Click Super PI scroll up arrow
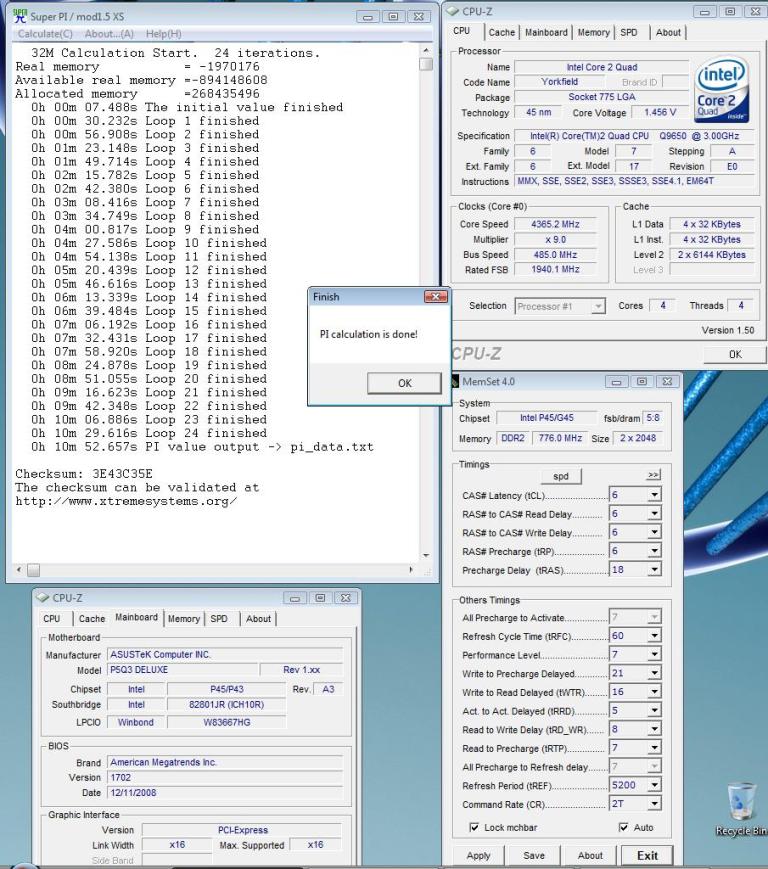Screen dimensions: 768x869 (x=426, y=50)
